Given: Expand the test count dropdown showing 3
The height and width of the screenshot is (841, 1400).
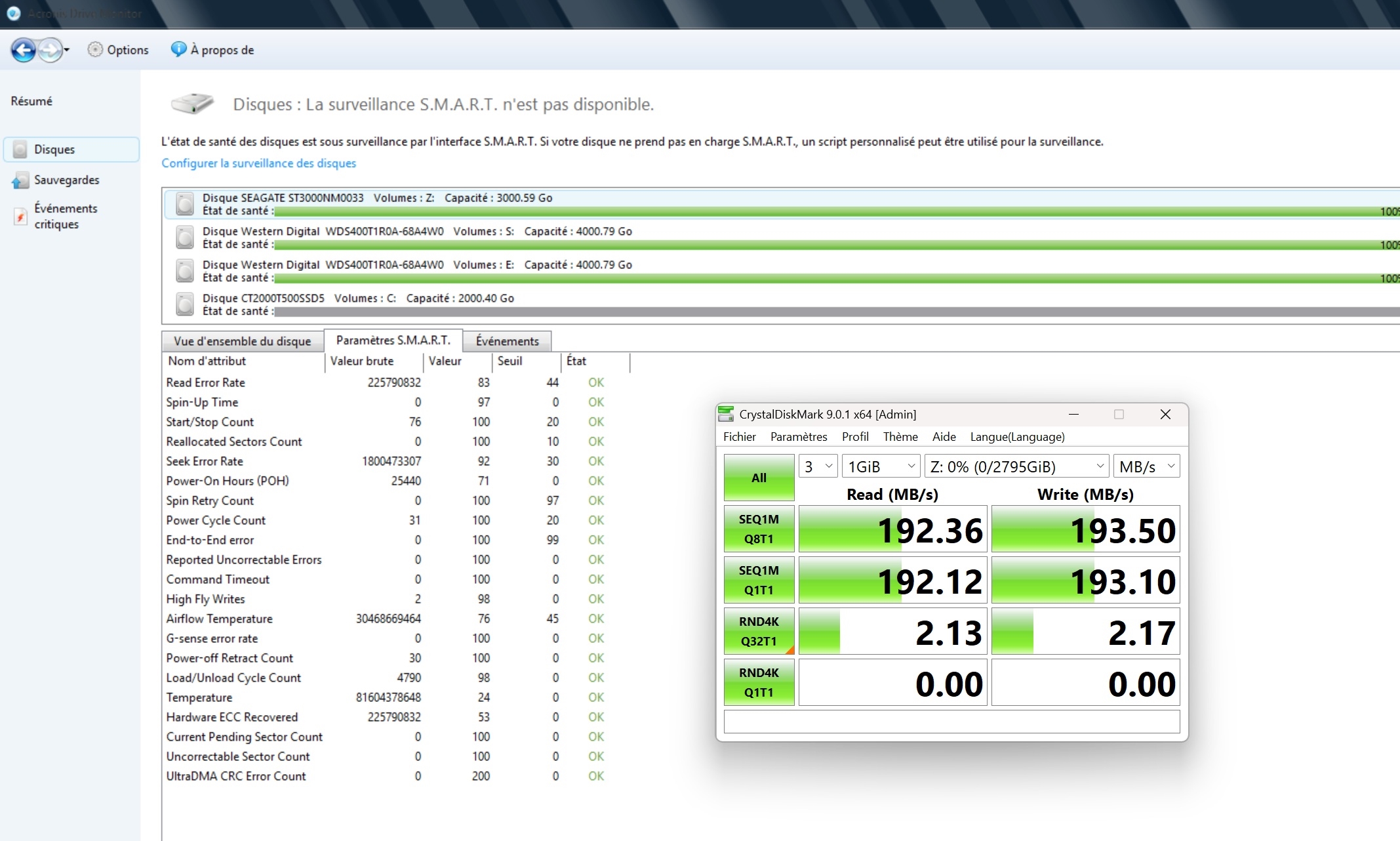Looking at the screenshot, I should [818, 466].
